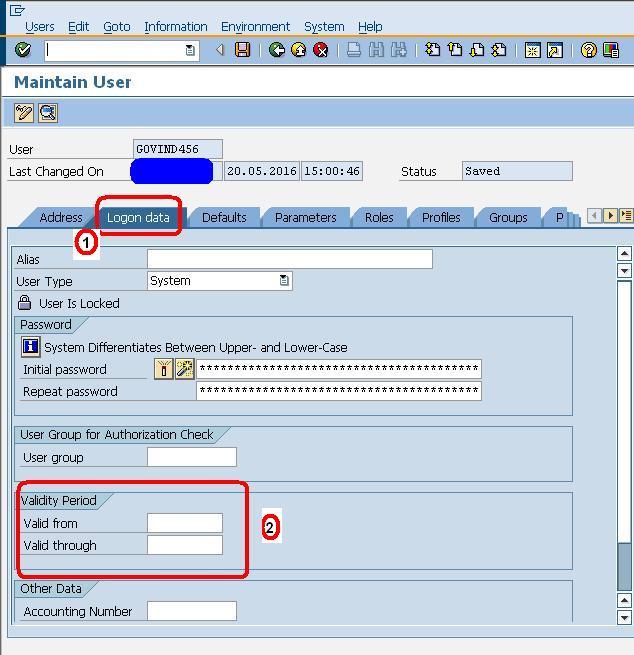Screen dimensions: 634x655
Task: Click the Previous Page icon
Action: click(455, 50)
